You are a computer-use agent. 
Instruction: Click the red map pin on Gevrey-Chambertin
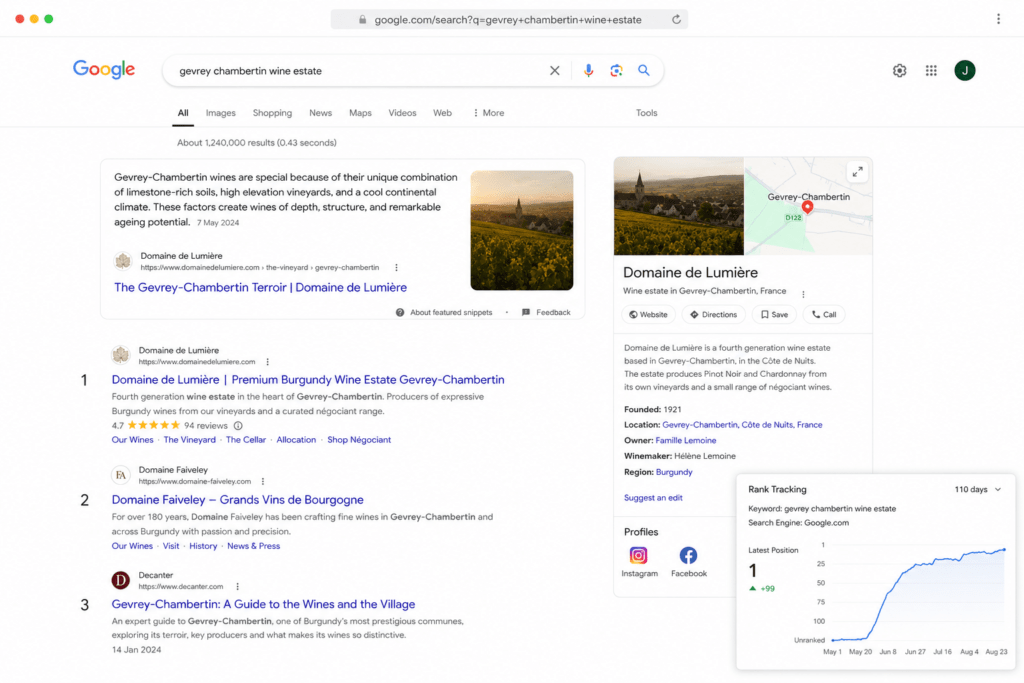(x=807, y=207)
